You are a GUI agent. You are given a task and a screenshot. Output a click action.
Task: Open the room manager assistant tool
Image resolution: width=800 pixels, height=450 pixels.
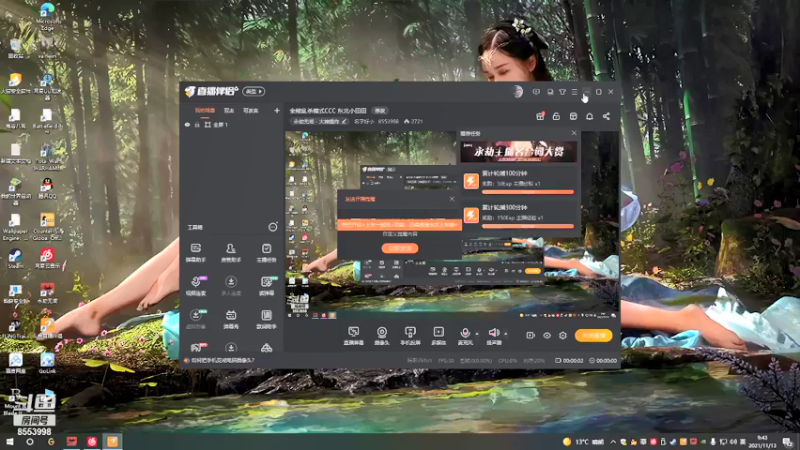click(231, 253)
